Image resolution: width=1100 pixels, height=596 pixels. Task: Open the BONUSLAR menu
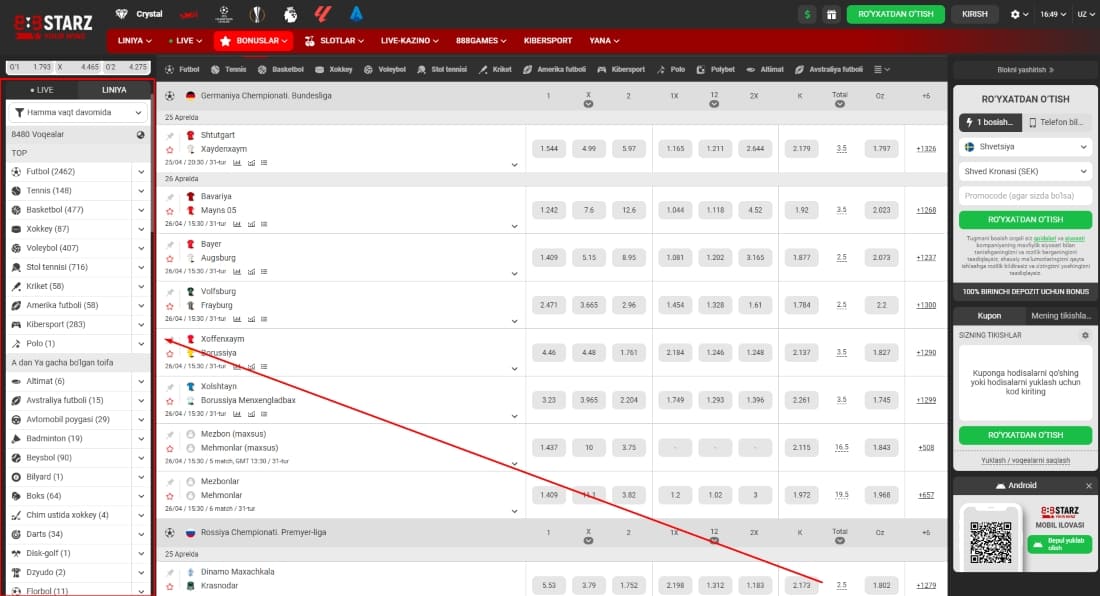[x=253, y=41]
